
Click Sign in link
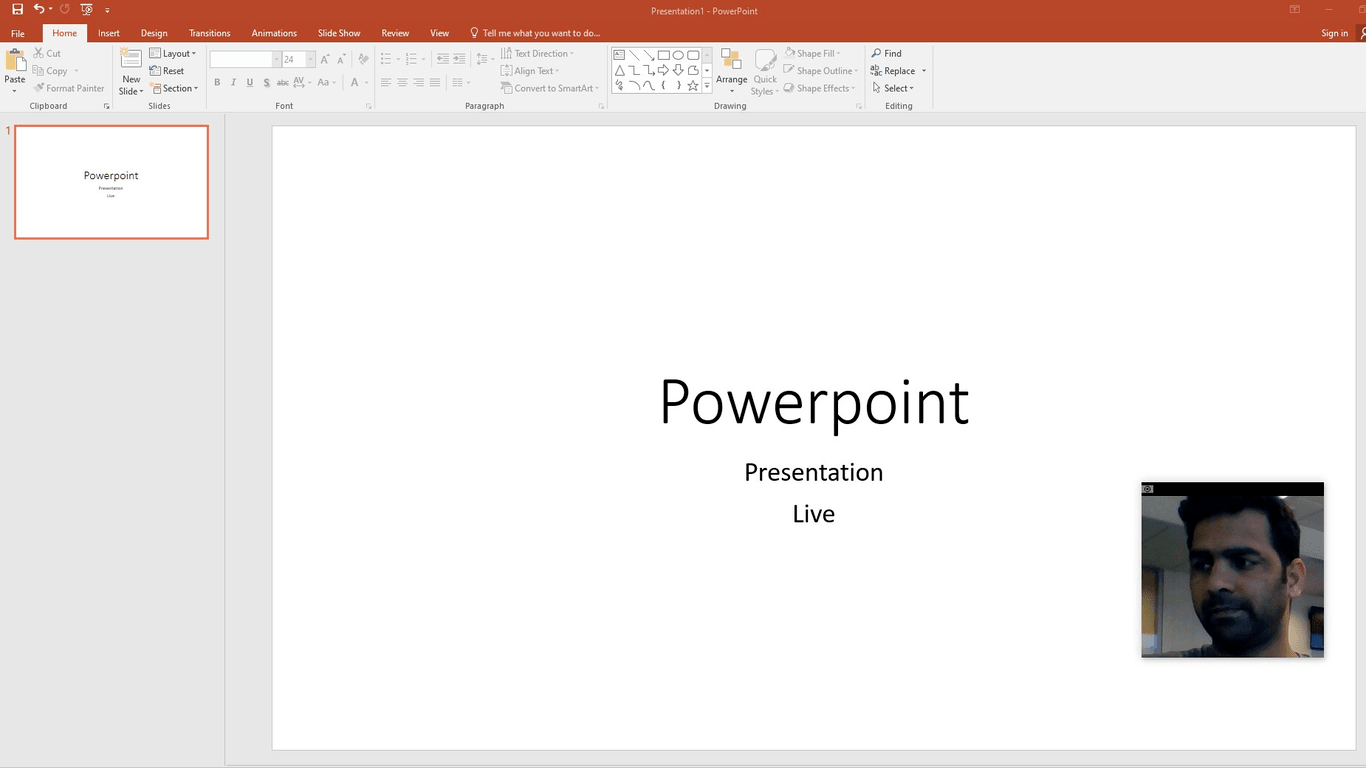pyautogui.click(x=1334, y=33)
